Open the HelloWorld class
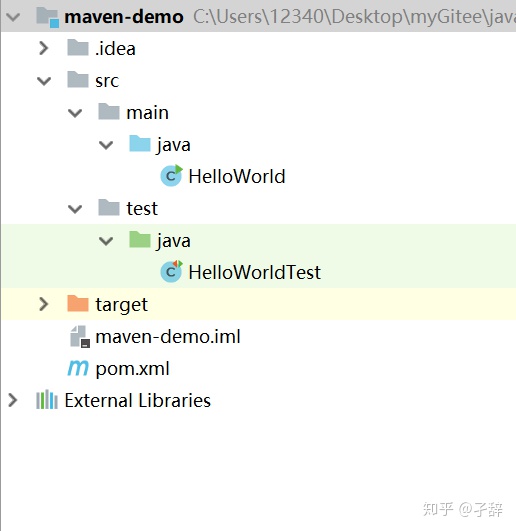516x531 pixels. tap(237, 176)
